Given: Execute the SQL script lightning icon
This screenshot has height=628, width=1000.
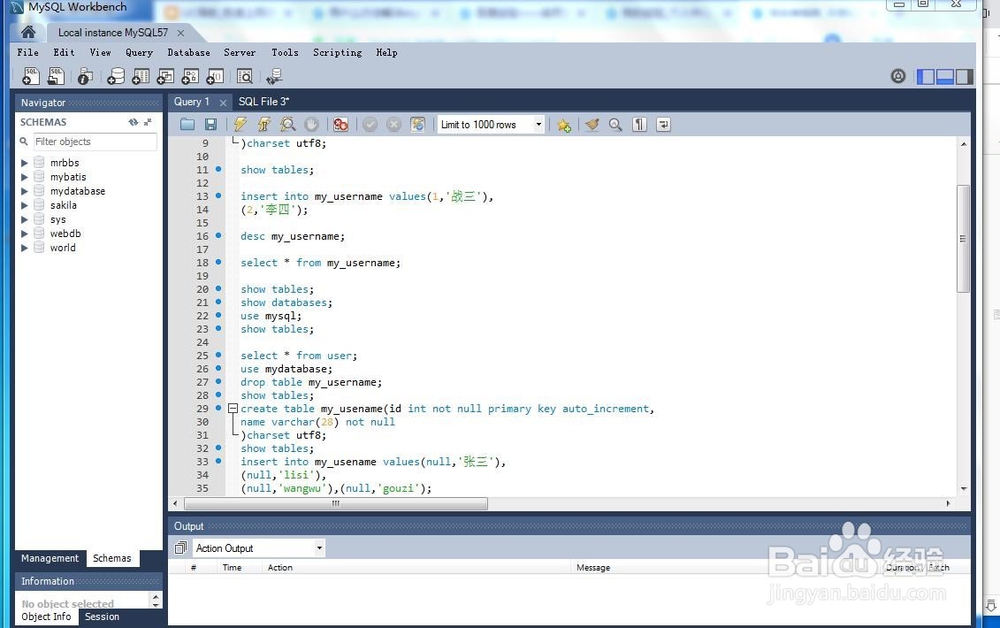Looking at the screenshot, I should [x=240, y=124].
